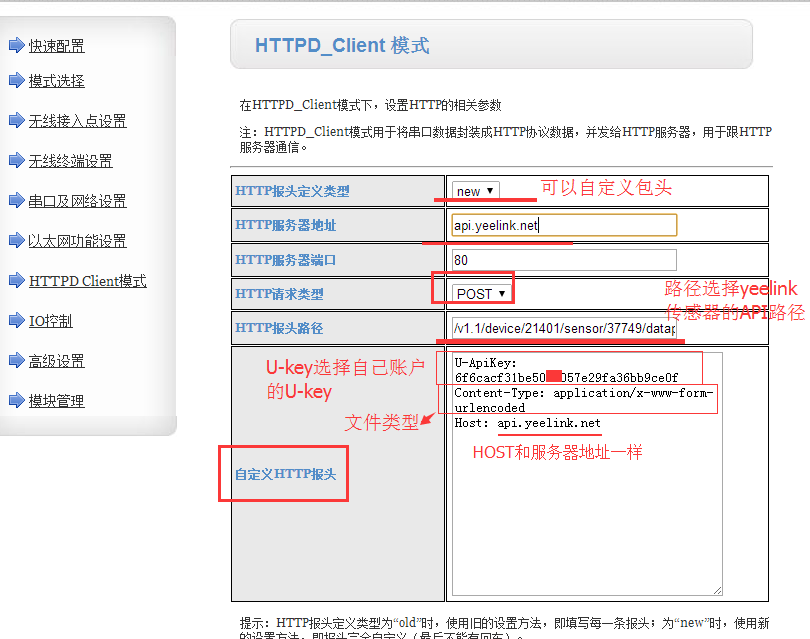This screenshot has width=810, height=639.
Task: Open the 模块管理 sidebar link
Action: [56, 401]
